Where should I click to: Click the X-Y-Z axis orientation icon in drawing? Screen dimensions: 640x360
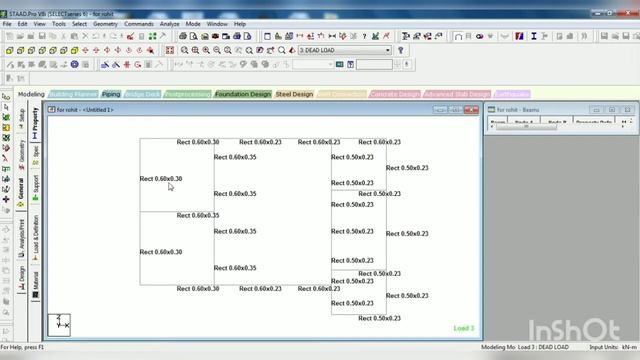(x=59, y=325)
